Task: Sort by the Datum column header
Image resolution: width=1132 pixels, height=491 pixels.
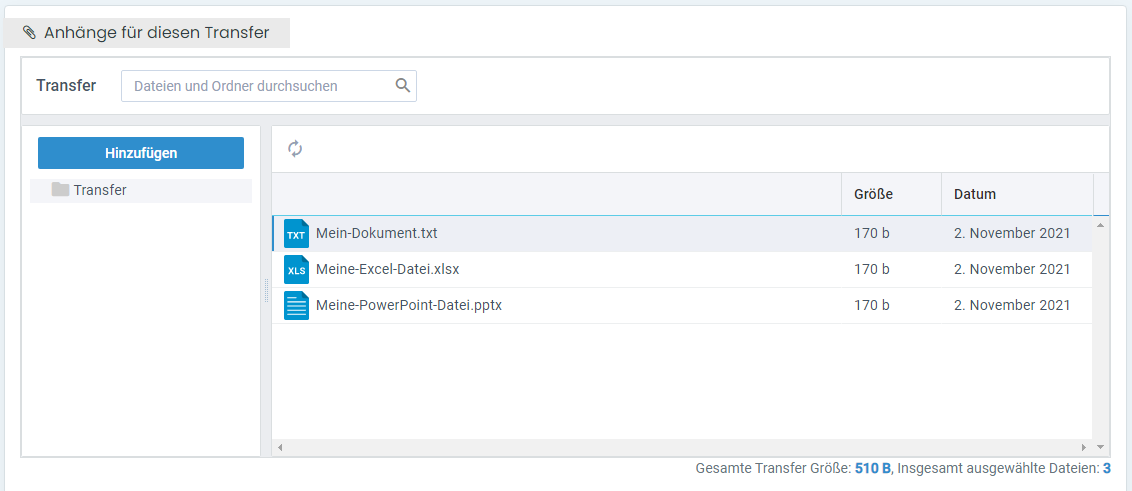Action: point(975,194)
